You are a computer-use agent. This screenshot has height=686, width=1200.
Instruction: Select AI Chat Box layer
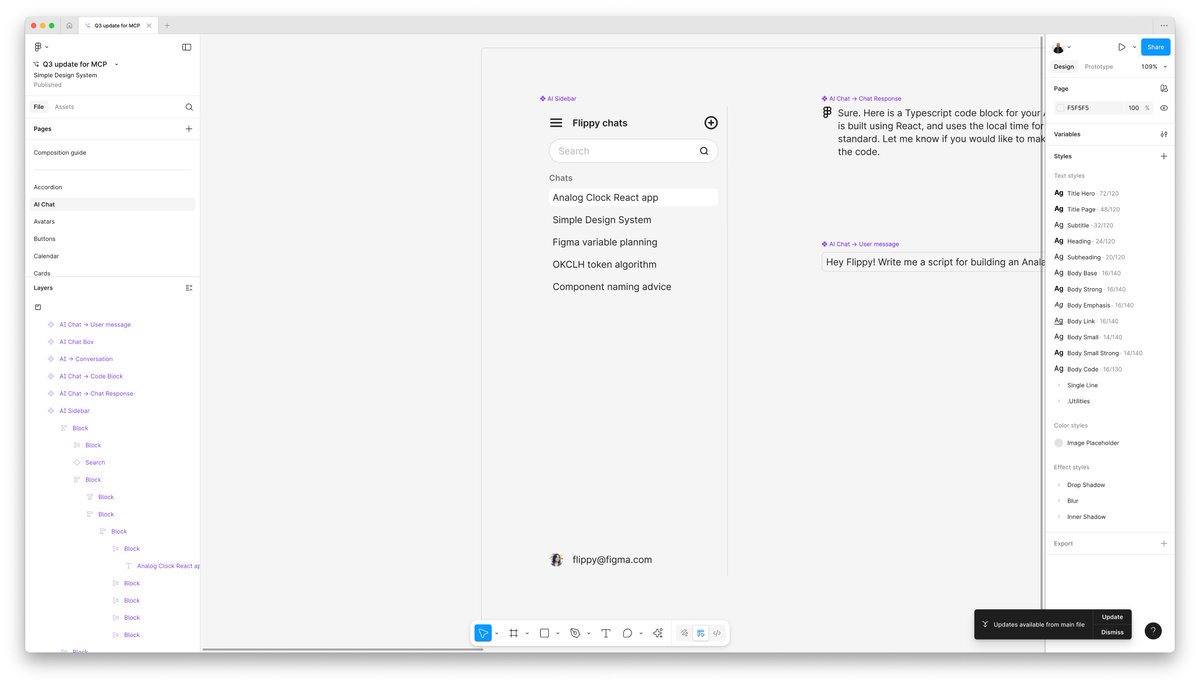(76, 342)
